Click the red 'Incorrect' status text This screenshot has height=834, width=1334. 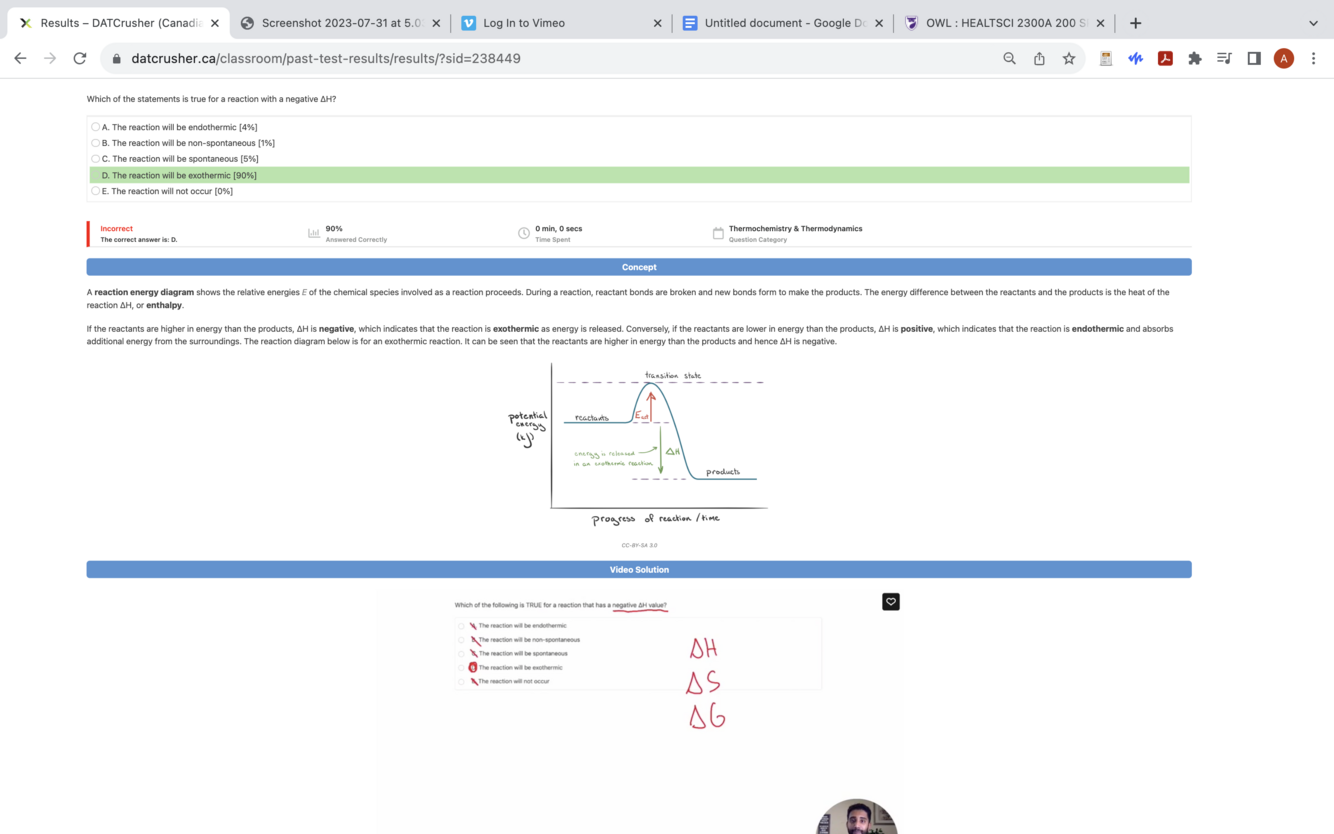tap(116, 229)
